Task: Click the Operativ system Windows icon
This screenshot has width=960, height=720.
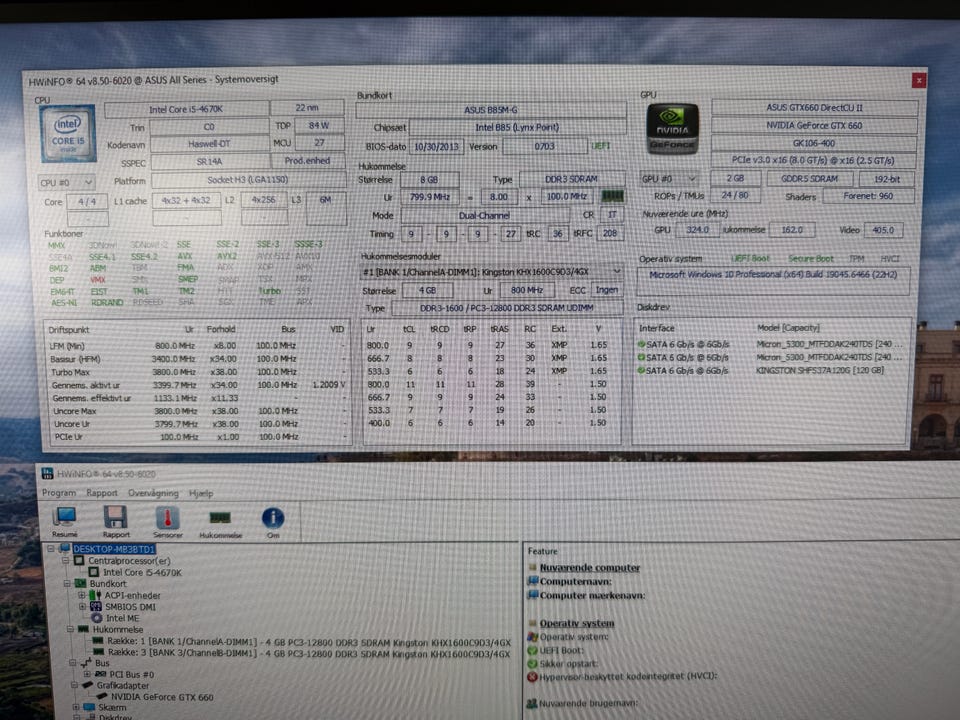Action: (532, 637)
